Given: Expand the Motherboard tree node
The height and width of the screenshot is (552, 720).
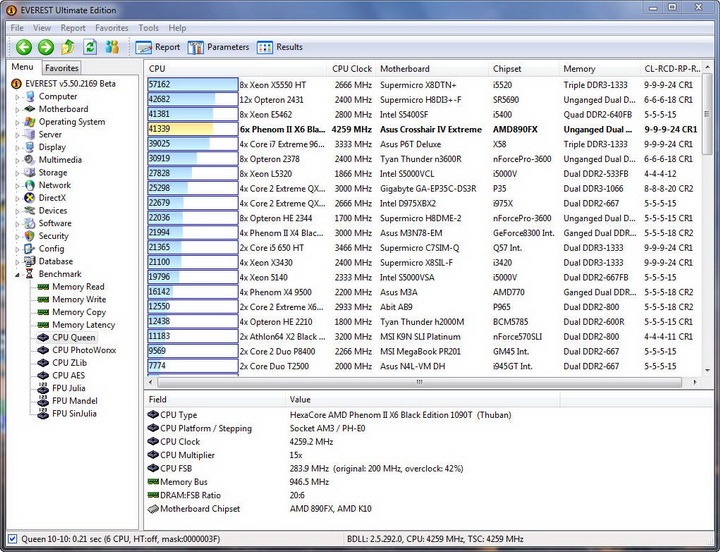Looking at the screenshot, I should (17, 109).
